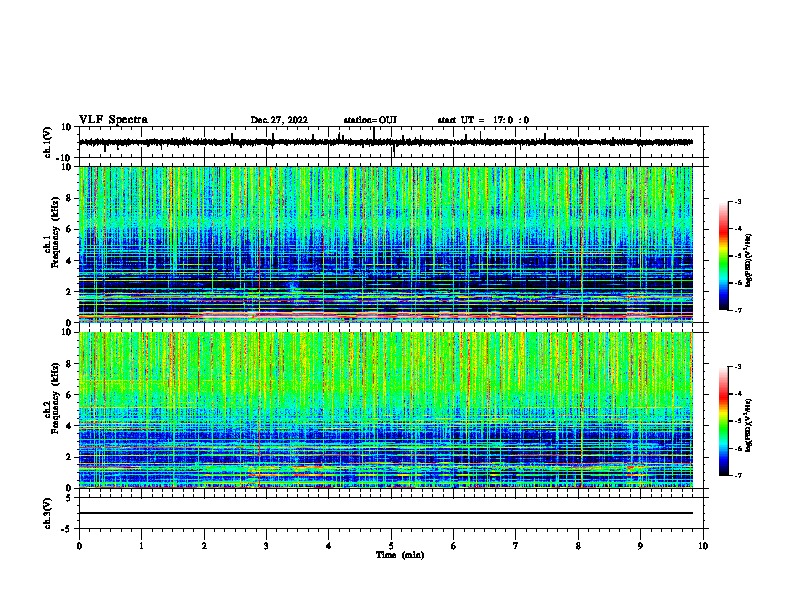Click time axis tick label "7"
The height and width of the screenshot is (612, 792).
click(x=516, y=546)
